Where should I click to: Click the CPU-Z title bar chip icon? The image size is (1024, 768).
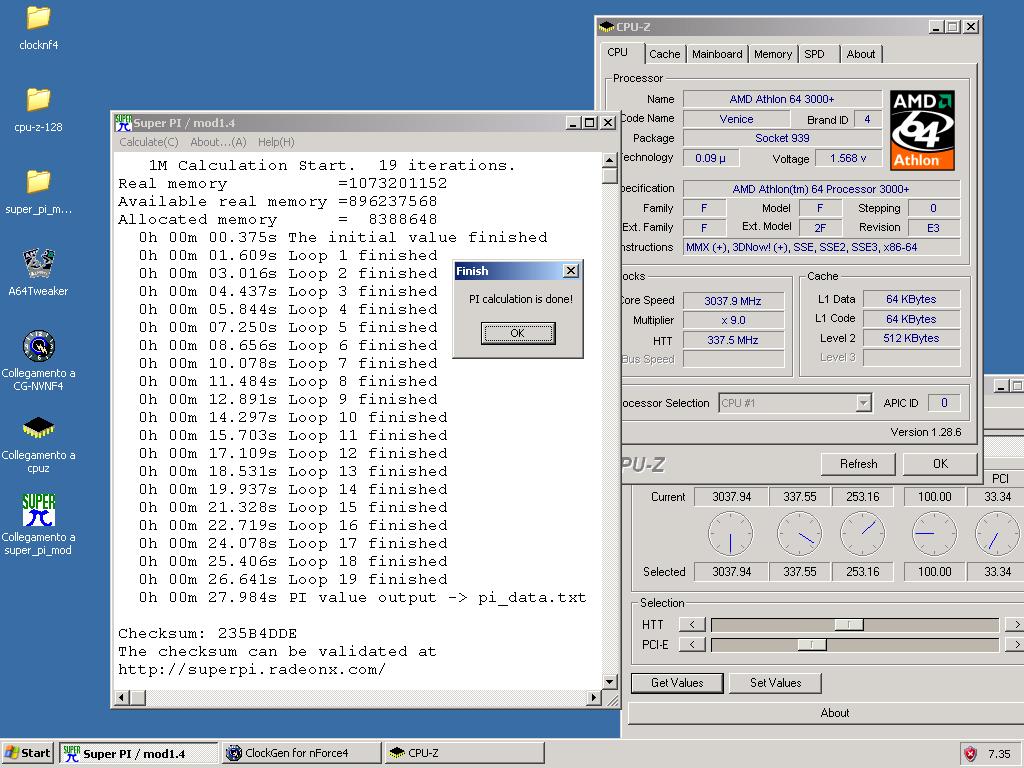607,27
